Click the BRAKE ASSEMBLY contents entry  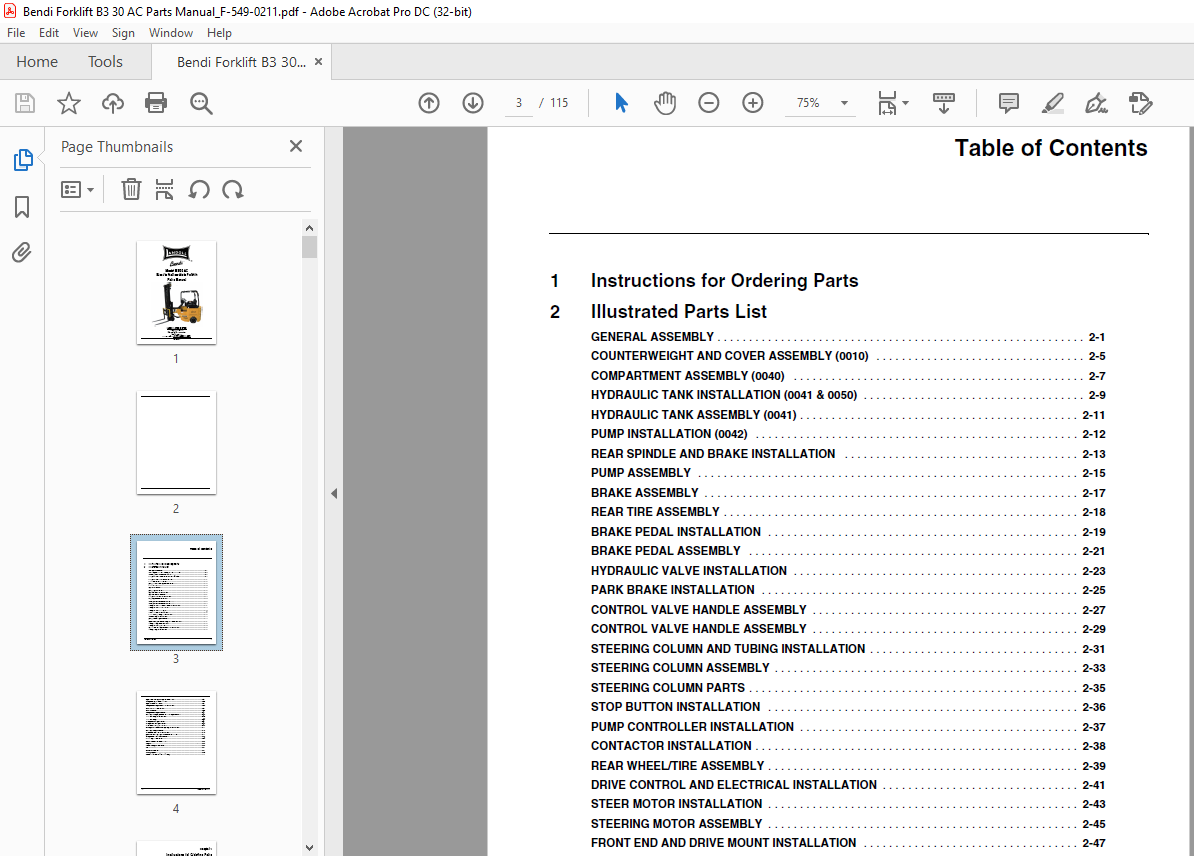pyautogui.click(x=848, y=493)
